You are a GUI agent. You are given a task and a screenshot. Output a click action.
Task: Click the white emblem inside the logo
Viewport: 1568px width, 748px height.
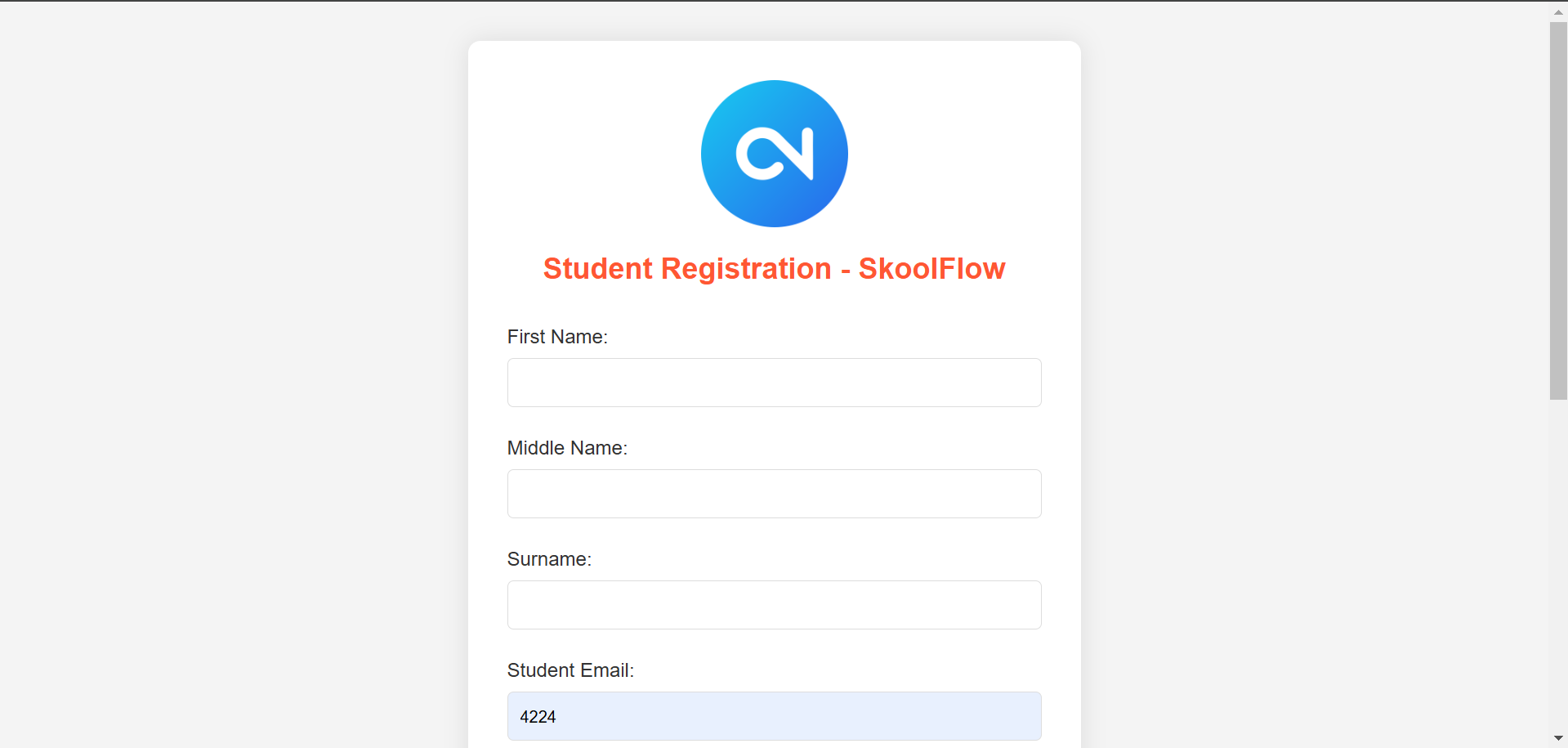point(775,153)
